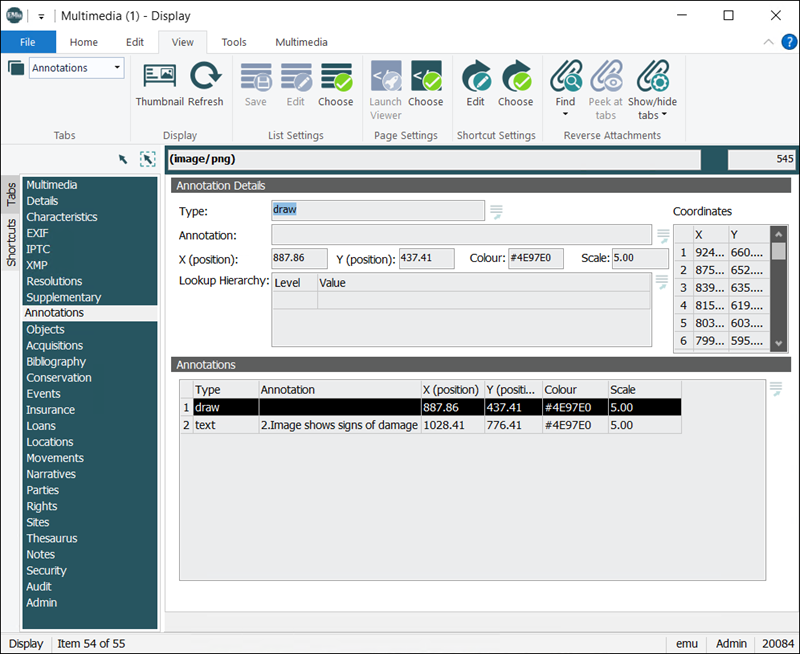
Task: Select Conservation in the tabs list
Action: coord(59,378)
